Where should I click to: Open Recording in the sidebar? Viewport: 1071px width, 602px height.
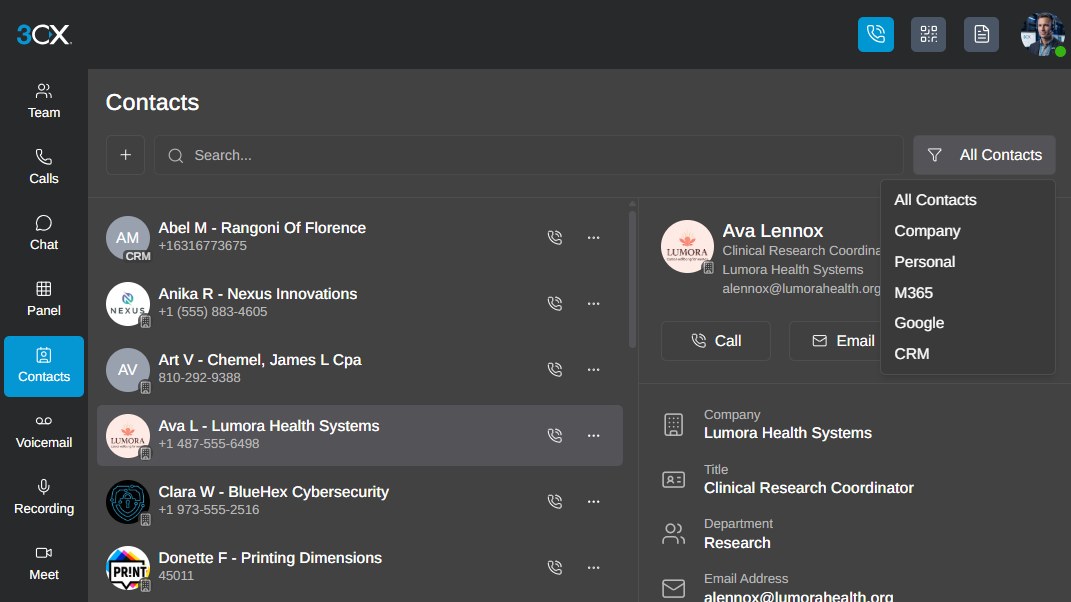[x=44, y=497]
